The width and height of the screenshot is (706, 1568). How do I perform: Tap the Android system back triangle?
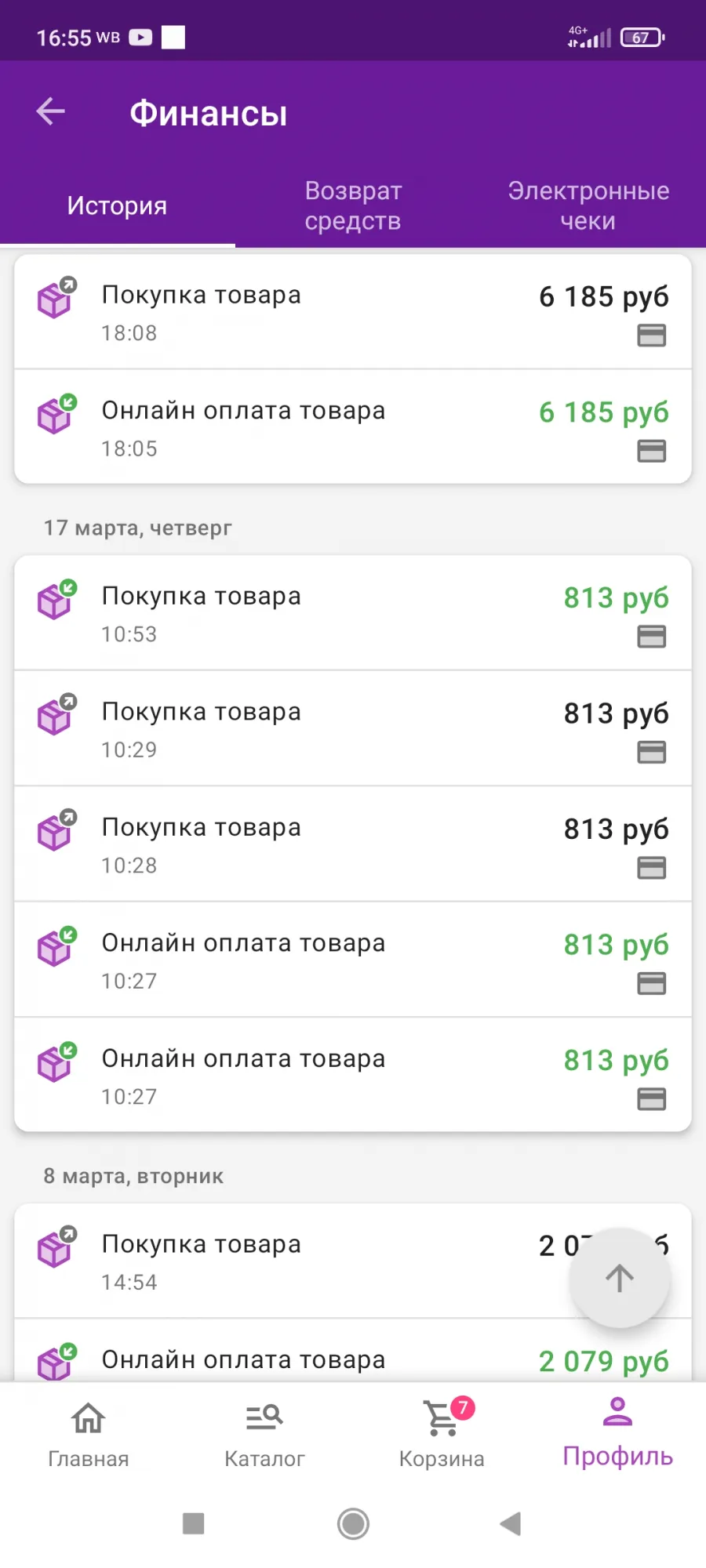[511, 1523]
